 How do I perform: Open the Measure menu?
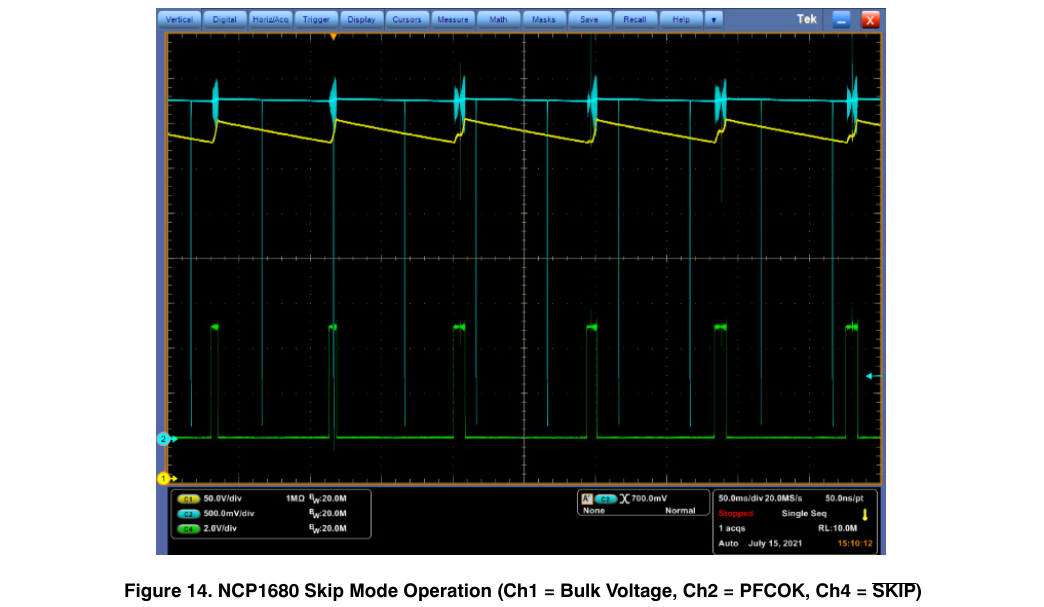(452, 19)
